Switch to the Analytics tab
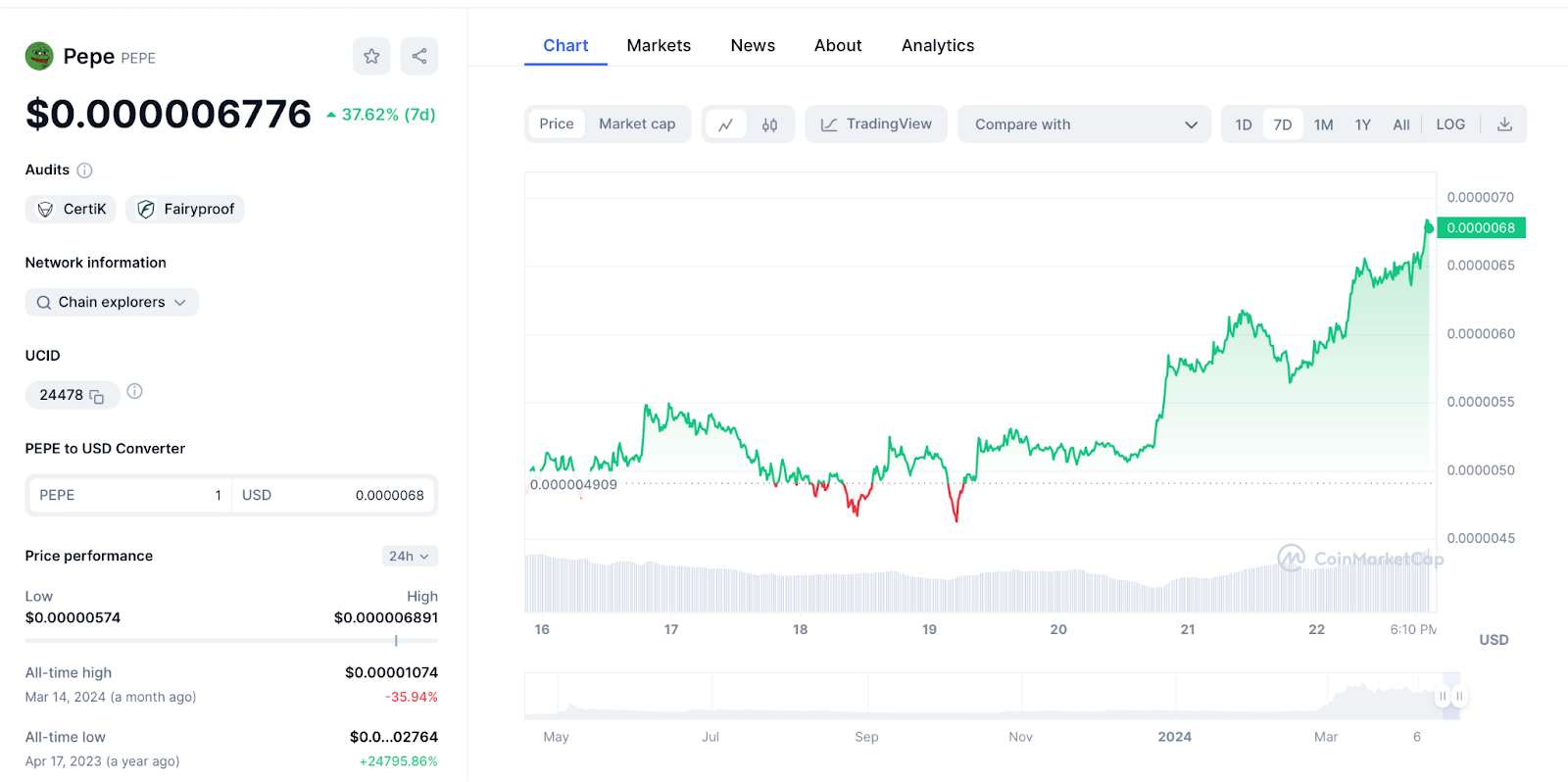The height and width of the screenshot is (782, 1568). coord(938,46)
